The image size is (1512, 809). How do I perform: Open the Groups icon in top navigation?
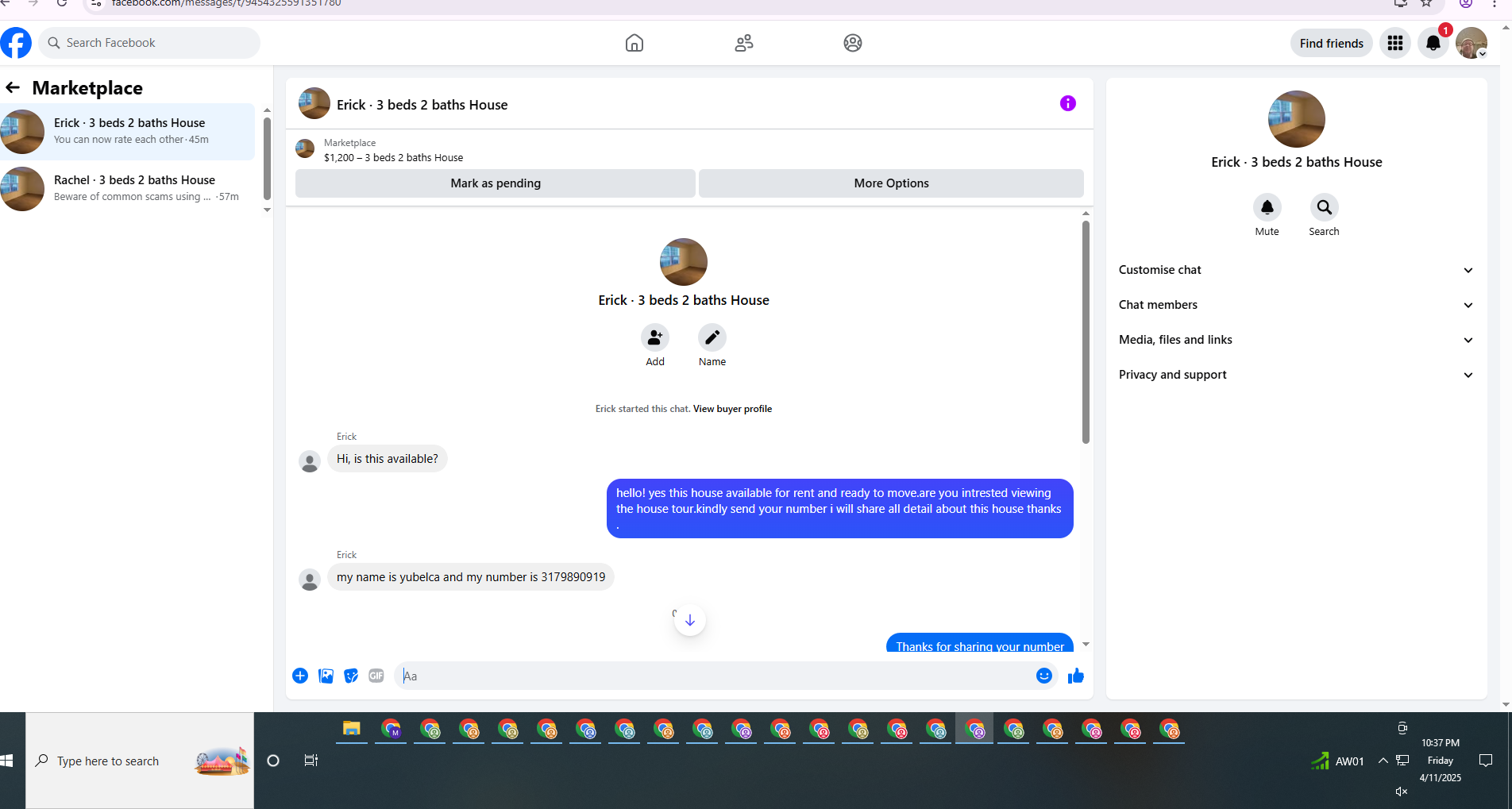point(852,43)
